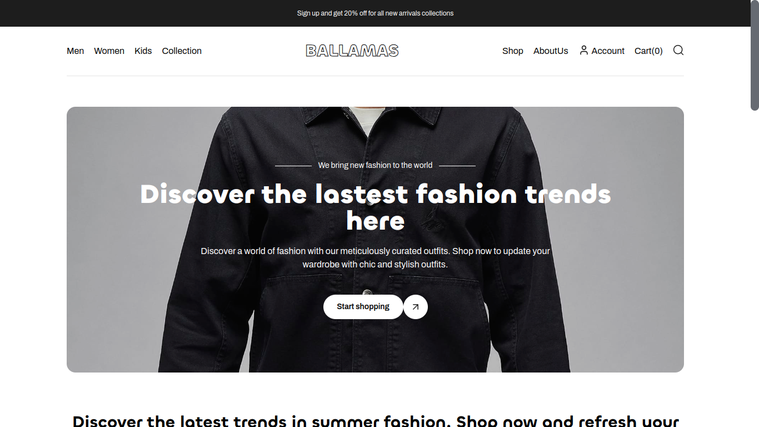Open the search magnifier icon

(678, 50)
